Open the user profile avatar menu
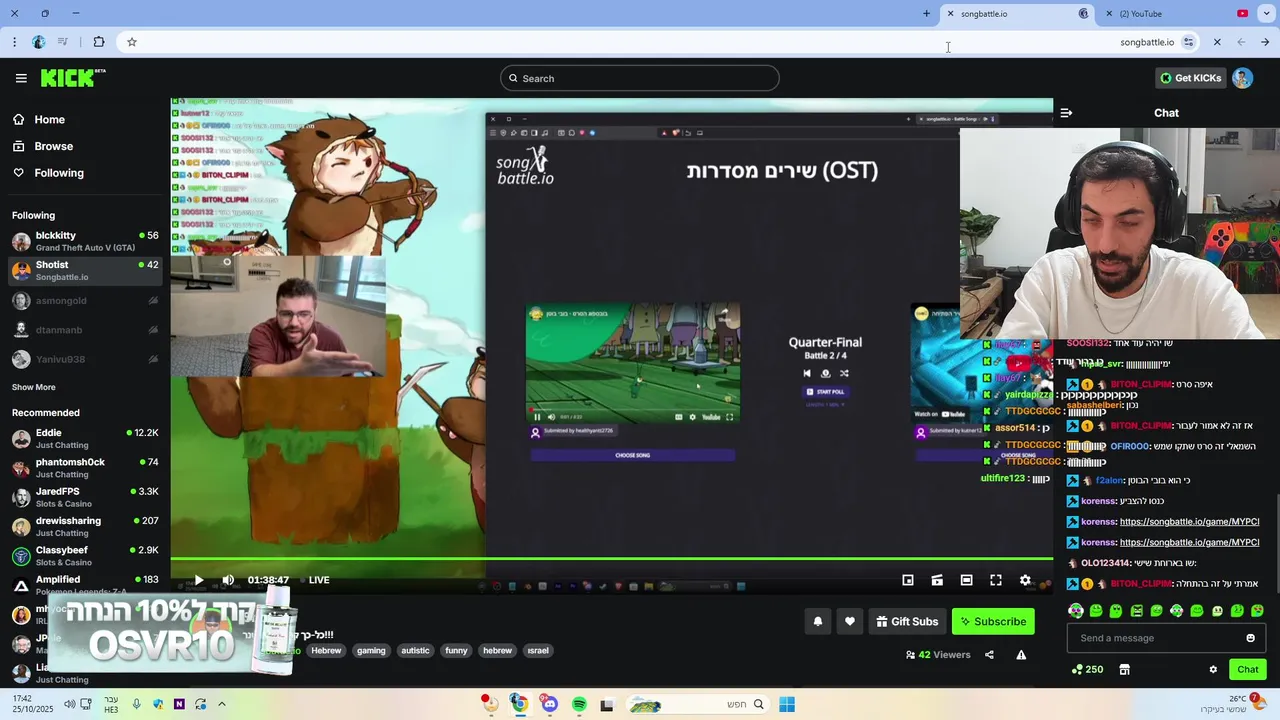This screenshot has width=1280, height=720. point(1242,78)
